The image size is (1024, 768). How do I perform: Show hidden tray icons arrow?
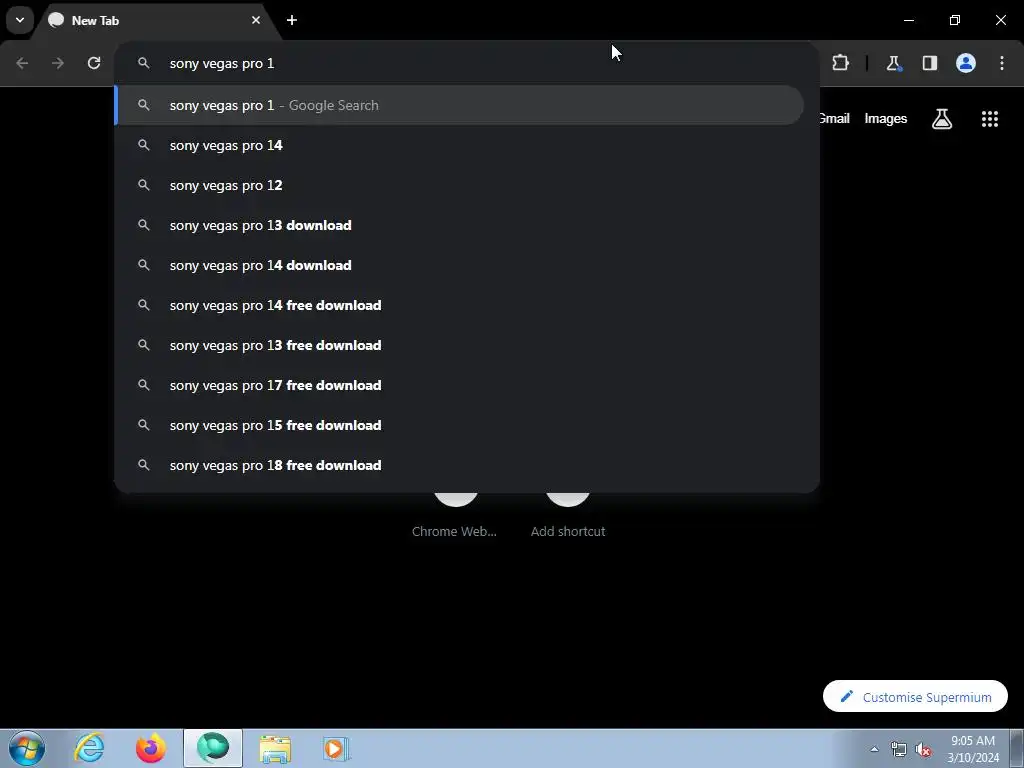tap(874, 749)
